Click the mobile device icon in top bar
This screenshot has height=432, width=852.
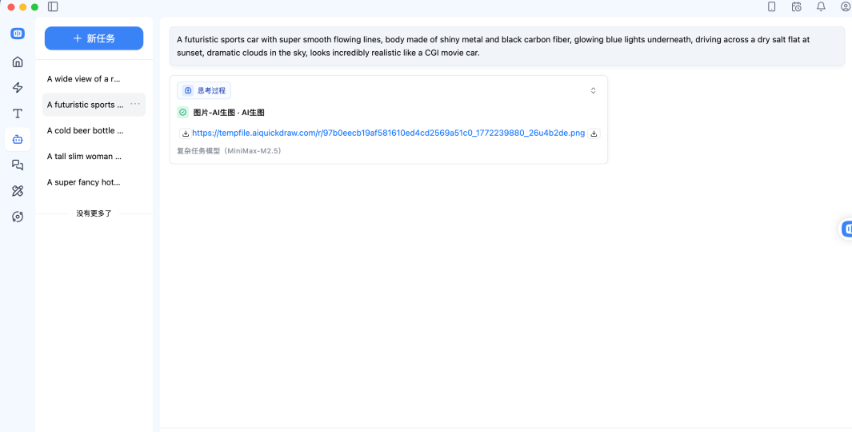(771, 7)
